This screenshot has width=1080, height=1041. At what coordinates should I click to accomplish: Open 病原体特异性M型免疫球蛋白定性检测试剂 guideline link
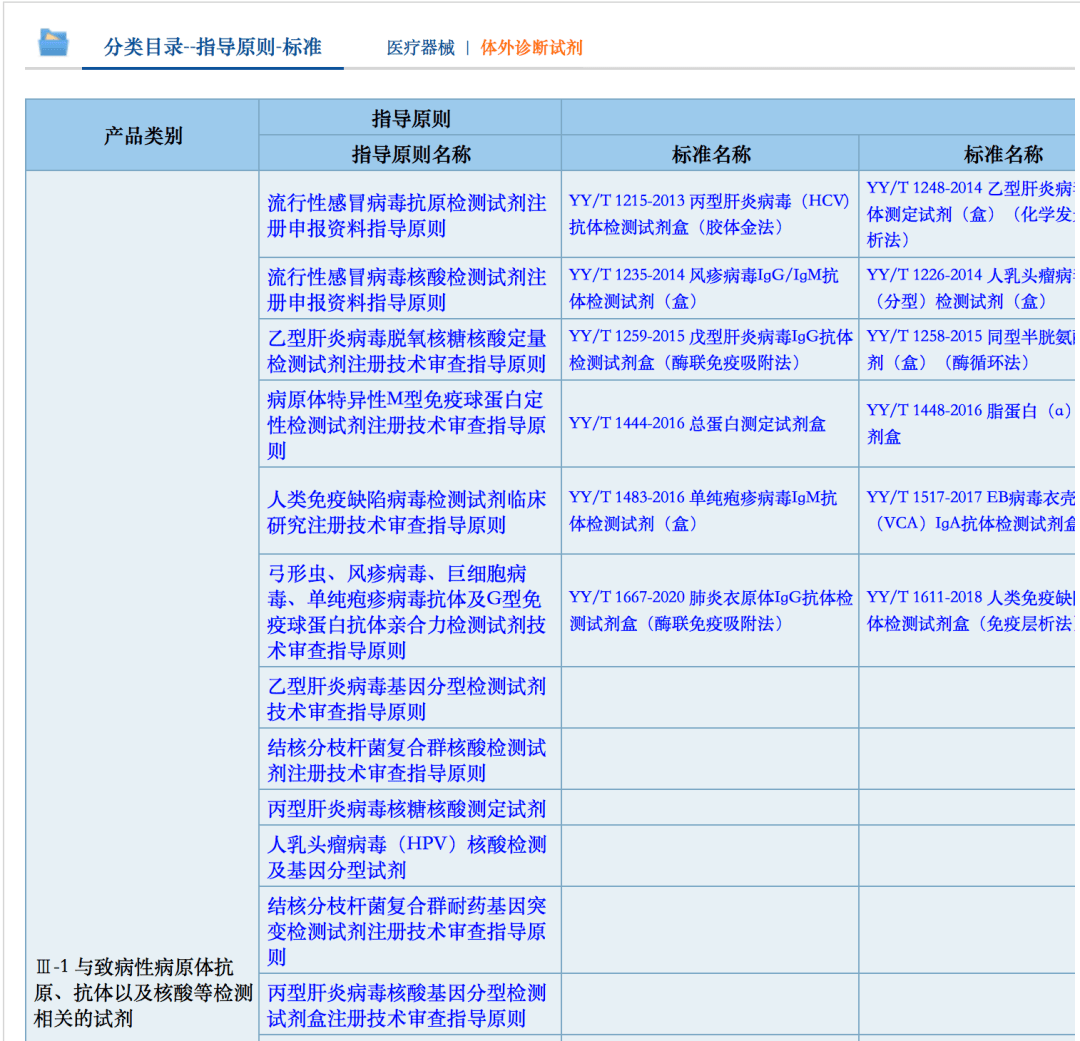pyautogui.click(x=407, y=424)
